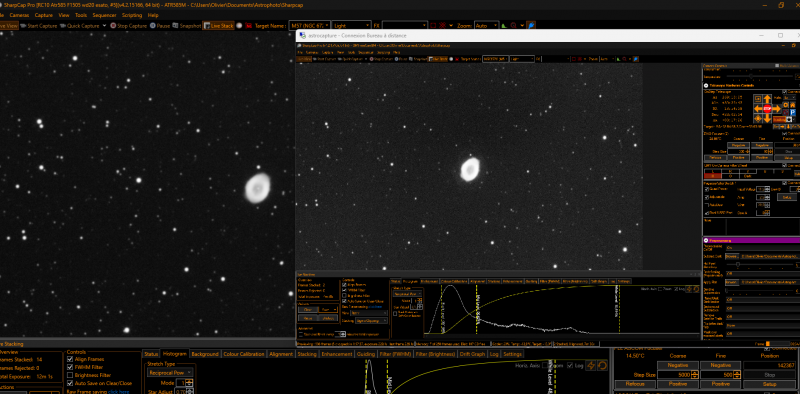Pause the capture in main toolbar

(160, 25)
